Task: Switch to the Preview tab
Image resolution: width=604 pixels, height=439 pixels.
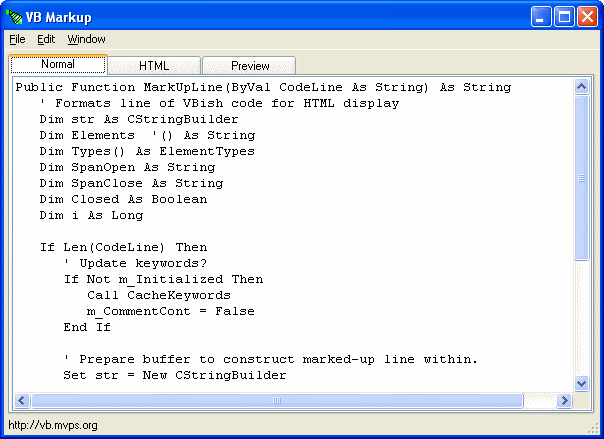Action: [x=250, y=65]
